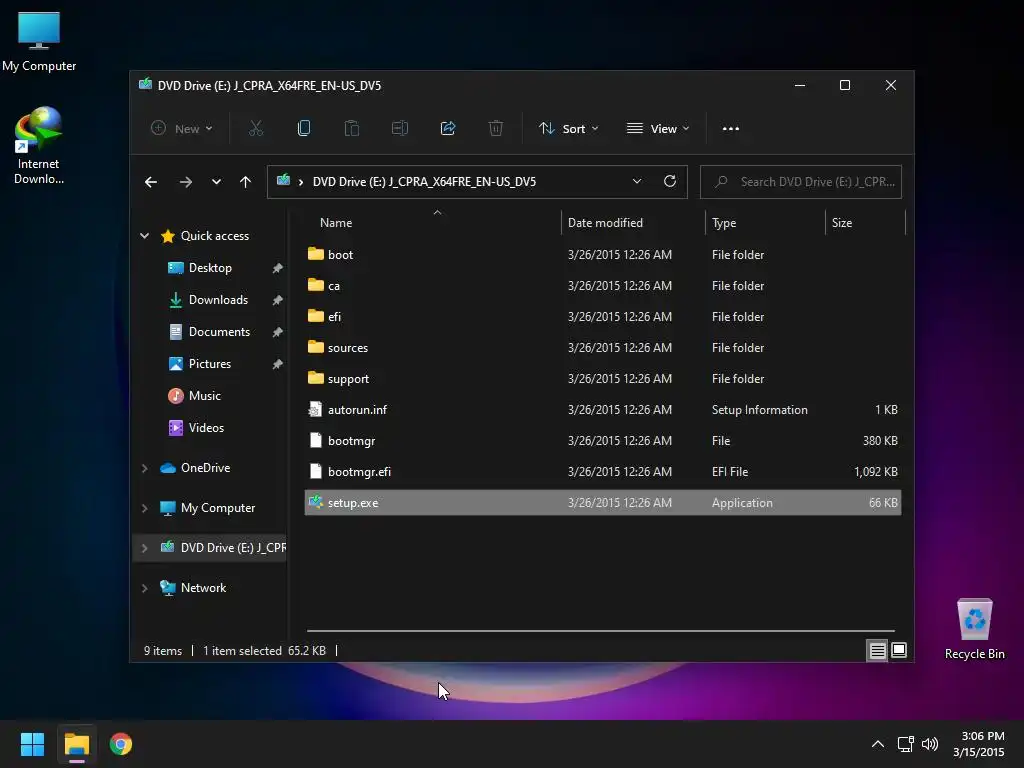Viewport: 1024px width, 768px height.
Task: Collapse the Quick access tree node
Action: pyautogui.click(x=144, y=236)
